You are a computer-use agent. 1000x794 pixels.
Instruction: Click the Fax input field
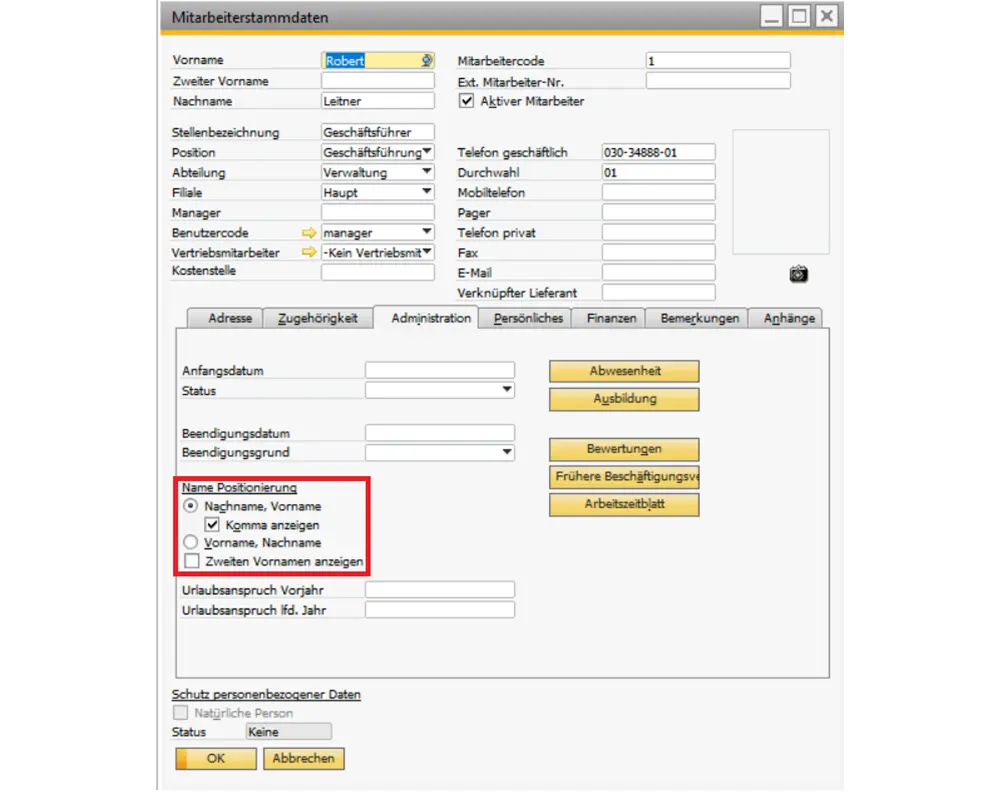tap(659, 253)
